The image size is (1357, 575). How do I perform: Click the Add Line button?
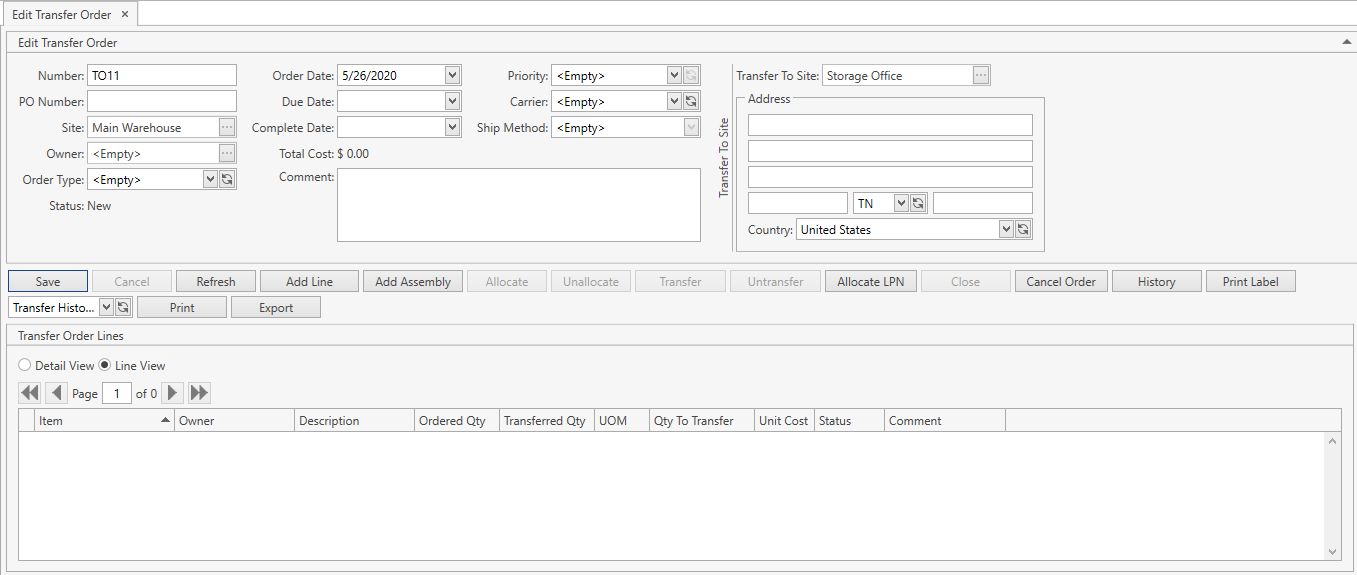[x=309, y=282]
